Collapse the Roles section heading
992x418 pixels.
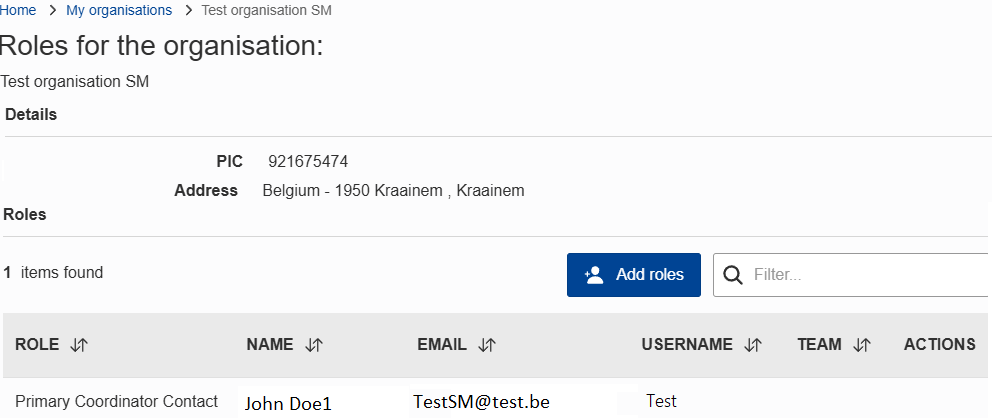click(x=25, y=214)
